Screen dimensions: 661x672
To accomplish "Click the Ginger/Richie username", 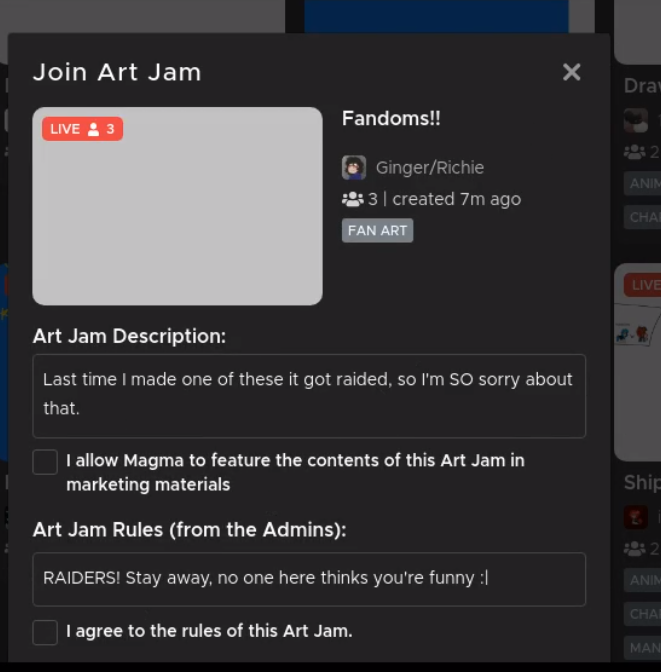I will [429, 168].
